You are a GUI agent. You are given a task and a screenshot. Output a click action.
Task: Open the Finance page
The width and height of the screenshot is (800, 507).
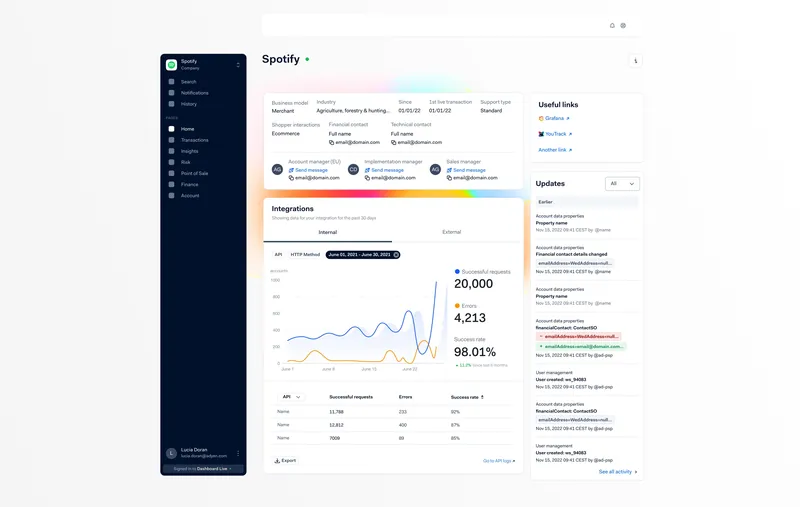(x=189, y=185)
